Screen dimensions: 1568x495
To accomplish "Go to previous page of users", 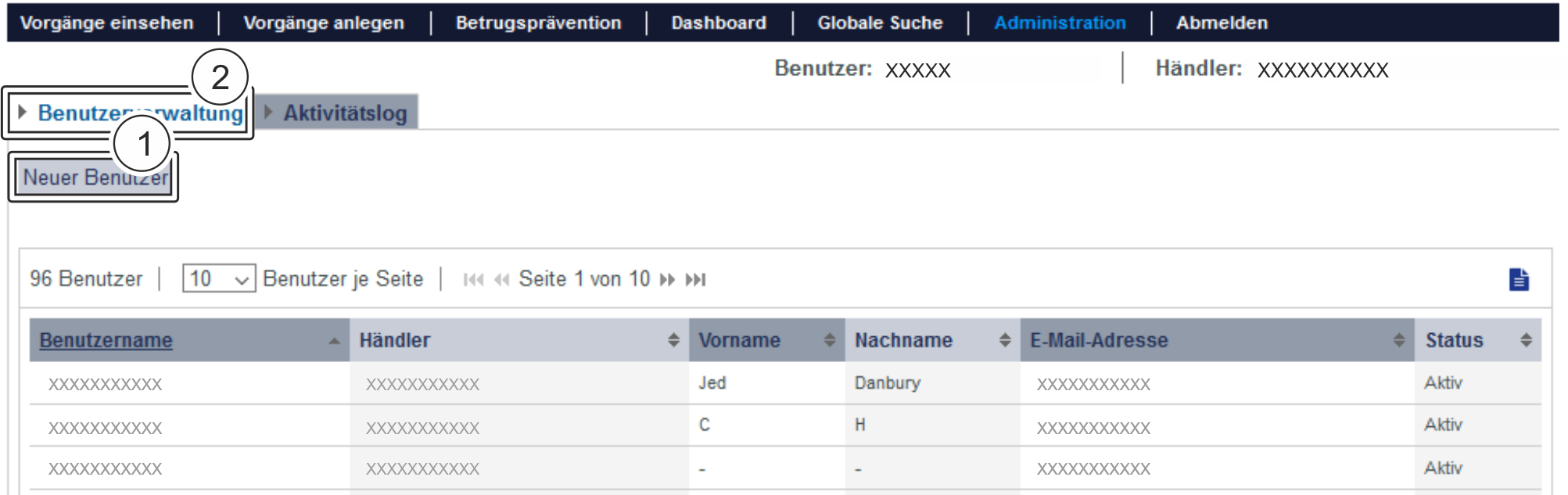I will point(502,280).
